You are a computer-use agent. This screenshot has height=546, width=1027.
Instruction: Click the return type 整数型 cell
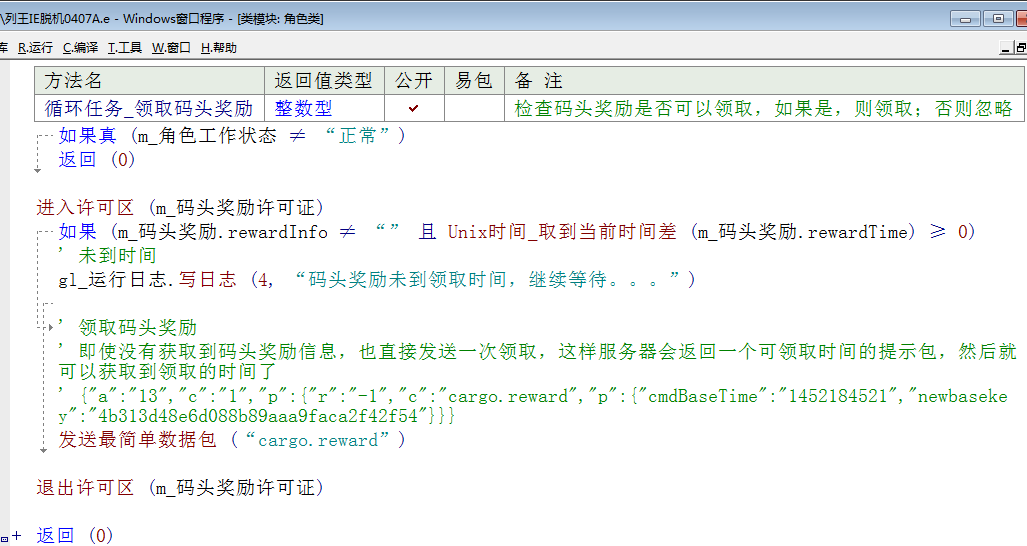point(304,108)
